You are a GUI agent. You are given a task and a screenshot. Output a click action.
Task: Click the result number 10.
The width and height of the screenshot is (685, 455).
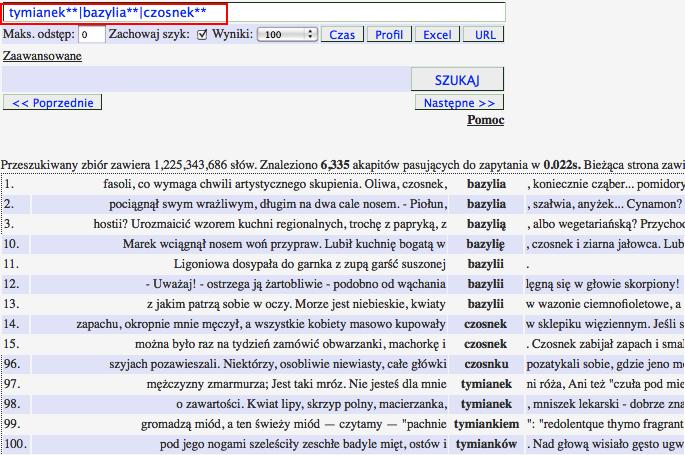point(11,244)
